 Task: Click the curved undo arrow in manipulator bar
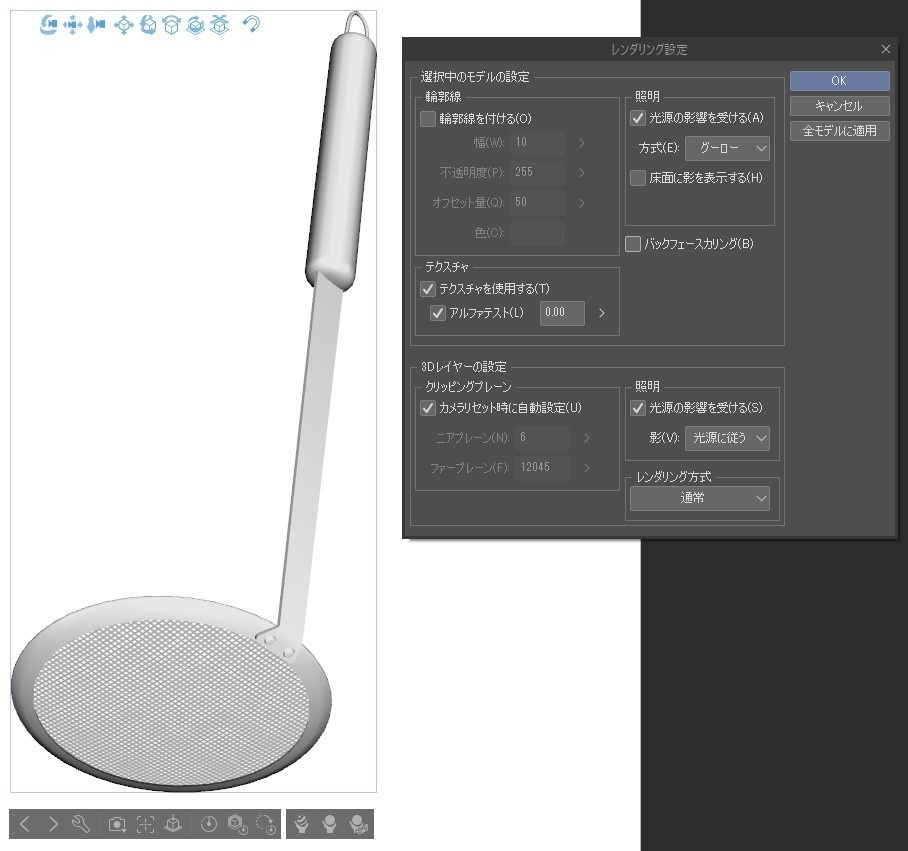pyautogui.click(x=251, y=24)
